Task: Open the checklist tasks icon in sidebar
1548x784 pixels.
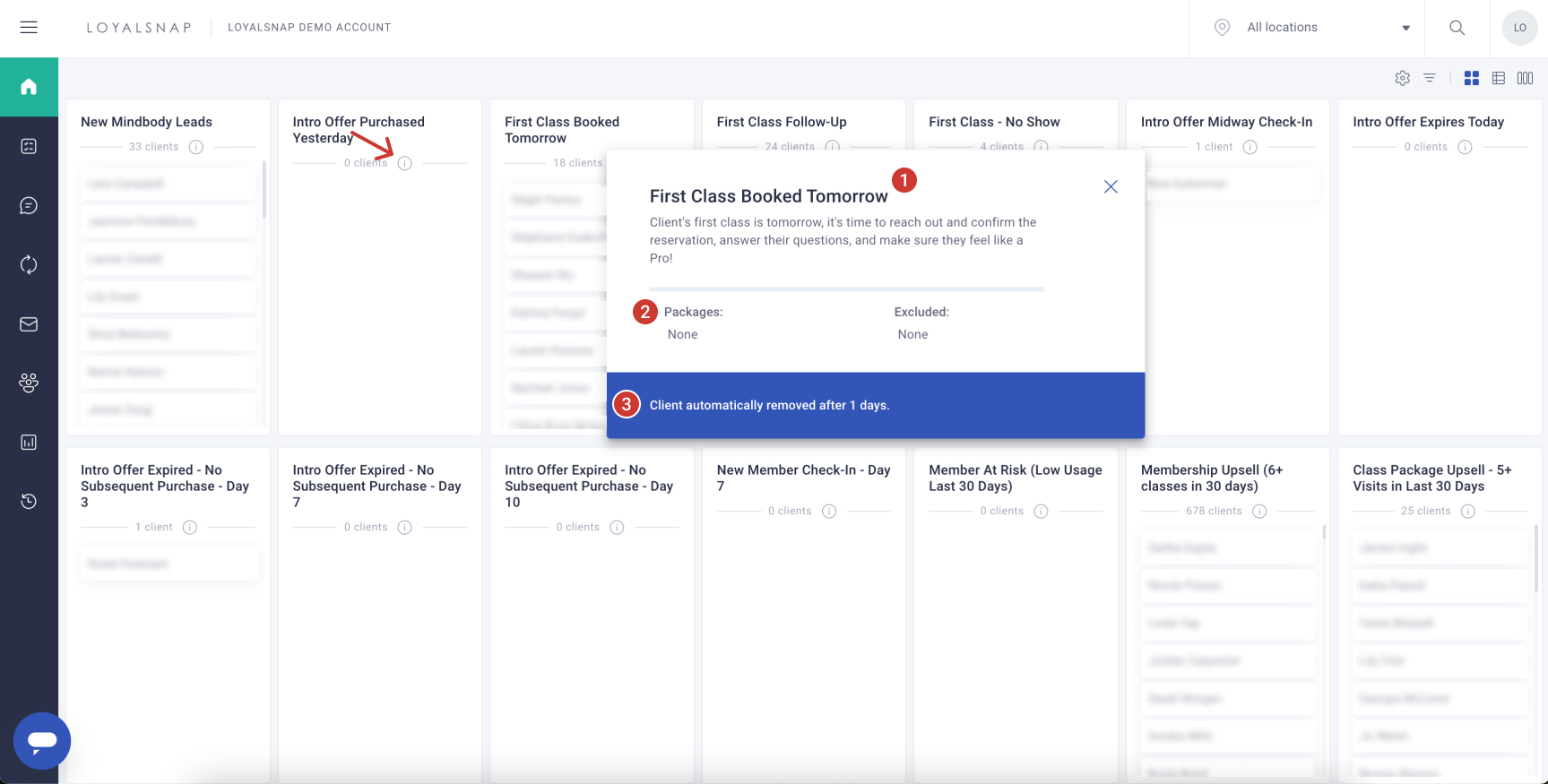Action: click(x=29, y=146)
